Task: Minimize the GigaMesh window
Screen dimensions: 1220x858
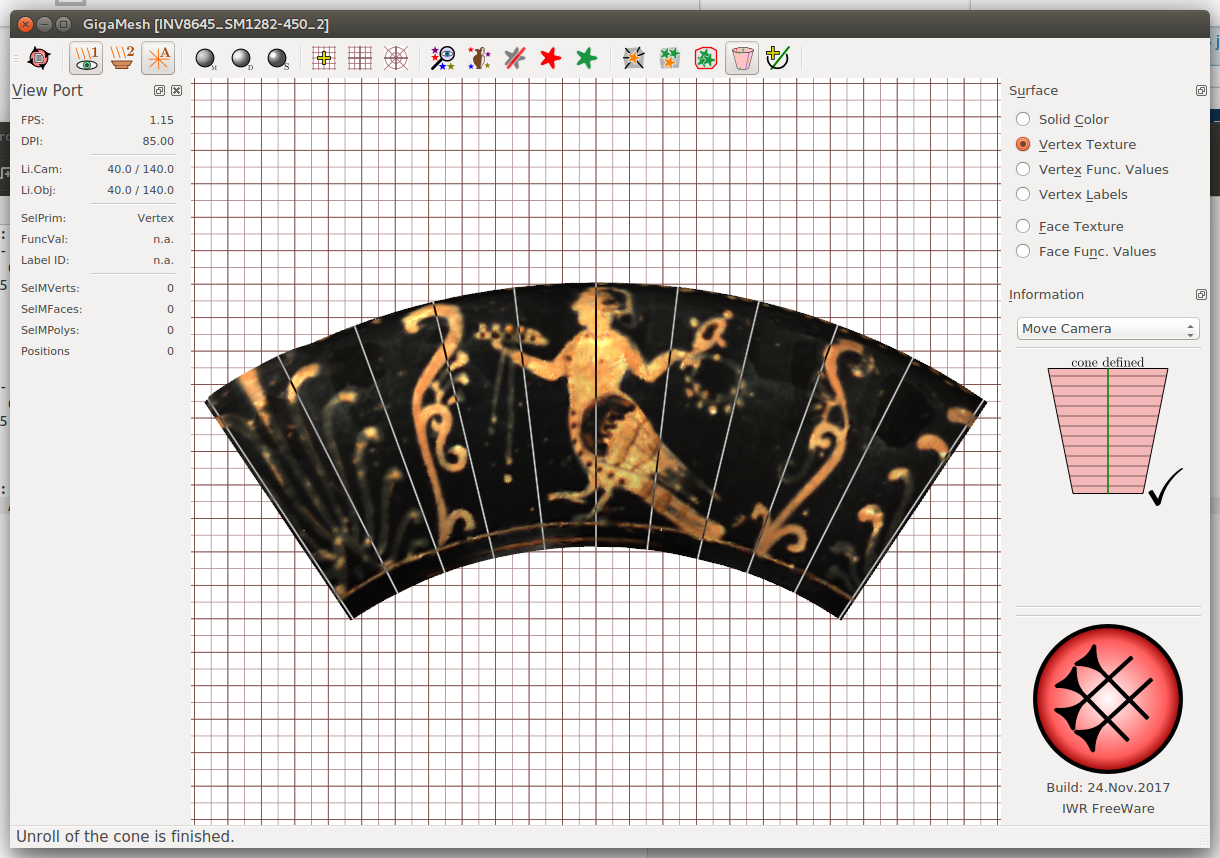Action: tap(45, 24)
